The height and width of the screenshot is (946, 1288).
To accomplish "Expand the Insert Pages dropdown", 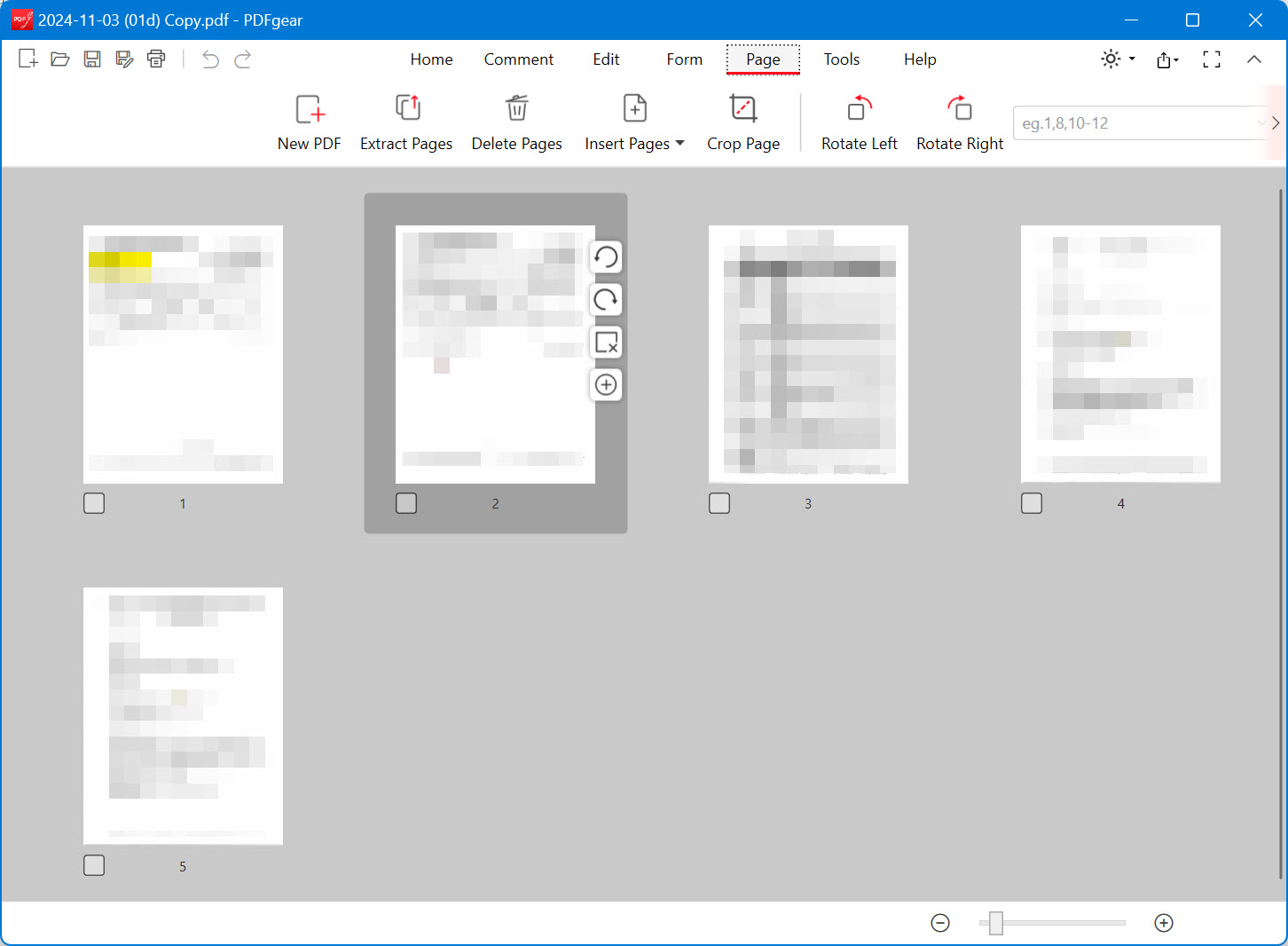I will pos(680,143).
